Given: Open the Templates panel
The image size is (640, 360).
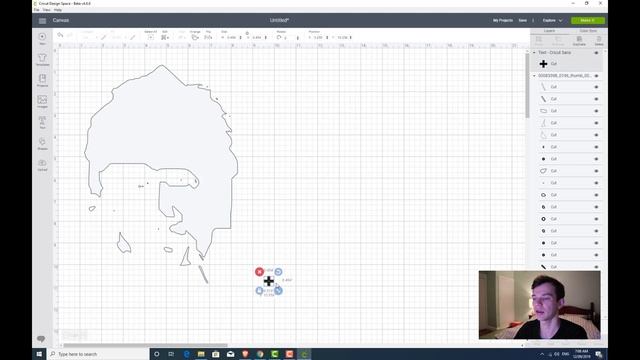Looking at the screenshot, I should coord(42,60).
